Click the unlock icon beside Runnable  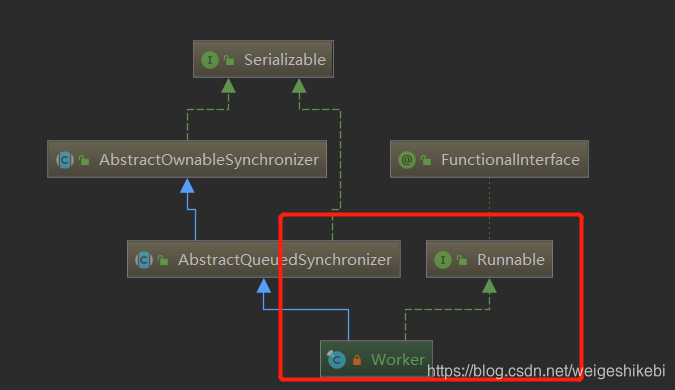[x=462, y=260]
